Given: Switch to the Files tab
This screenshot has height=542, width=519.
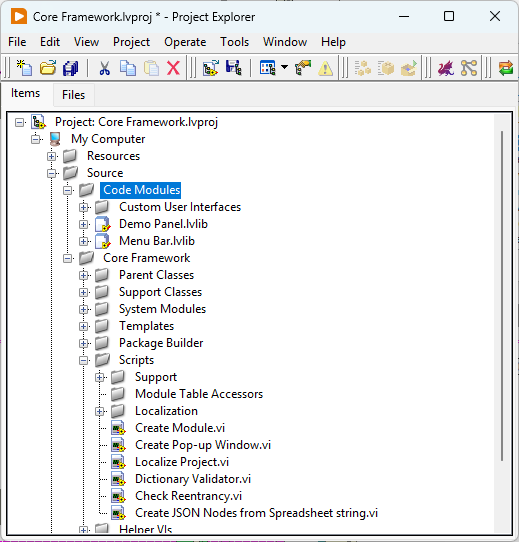Looking at the screenshot, I should 73,94.
